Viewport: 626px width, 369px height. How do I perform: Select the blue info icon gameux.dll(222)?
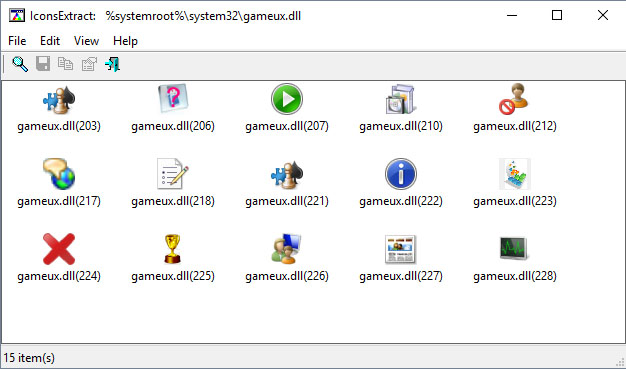[x=401, y=174]
